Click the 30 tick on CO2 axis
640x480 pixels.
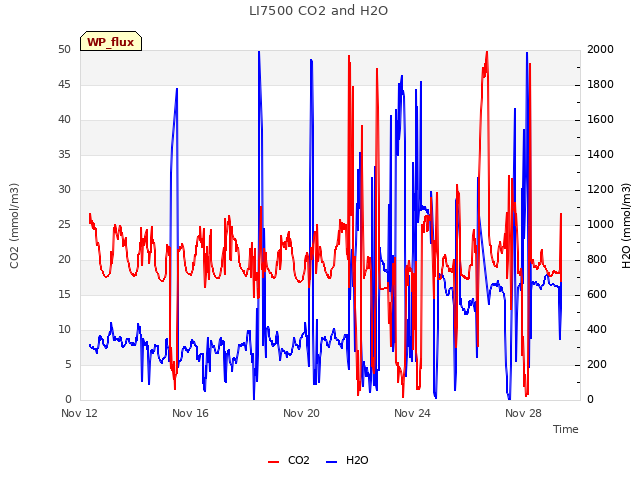[64, 190]
